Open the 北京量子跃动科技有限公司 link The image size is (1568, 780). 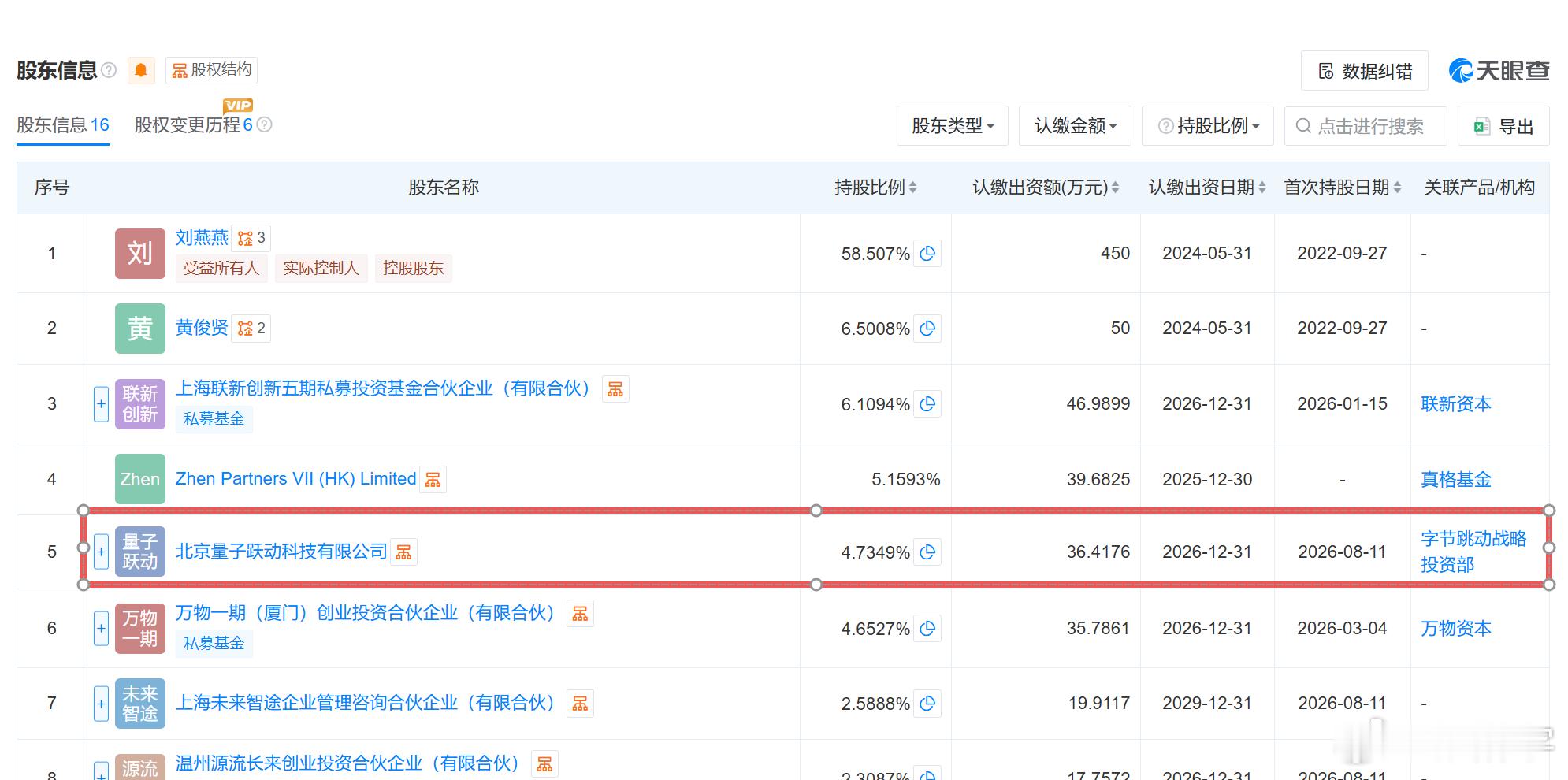[281, 552]
